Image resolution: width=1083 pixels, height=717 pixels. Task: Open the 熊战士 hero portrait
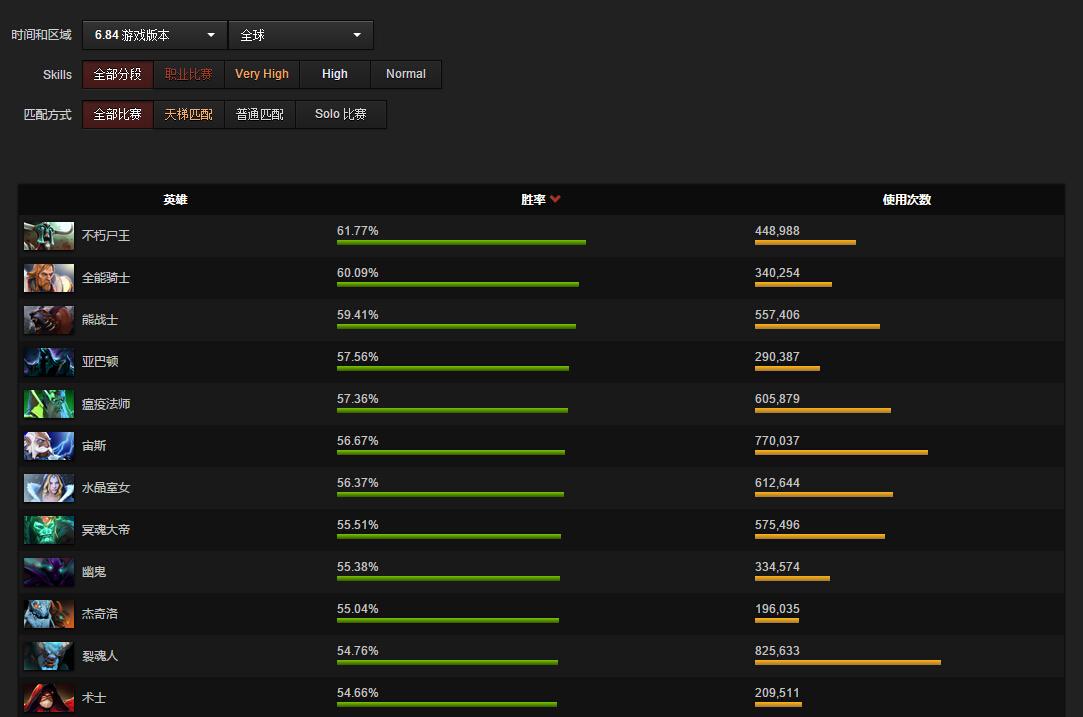tap(49, 320)
